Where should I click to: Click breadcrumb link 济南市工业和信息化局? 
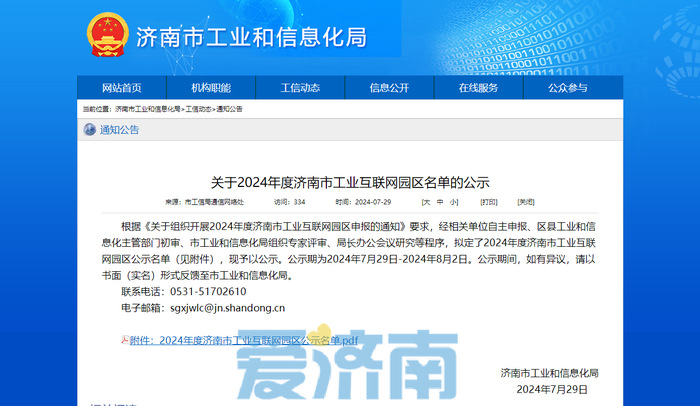coord(148,109)
